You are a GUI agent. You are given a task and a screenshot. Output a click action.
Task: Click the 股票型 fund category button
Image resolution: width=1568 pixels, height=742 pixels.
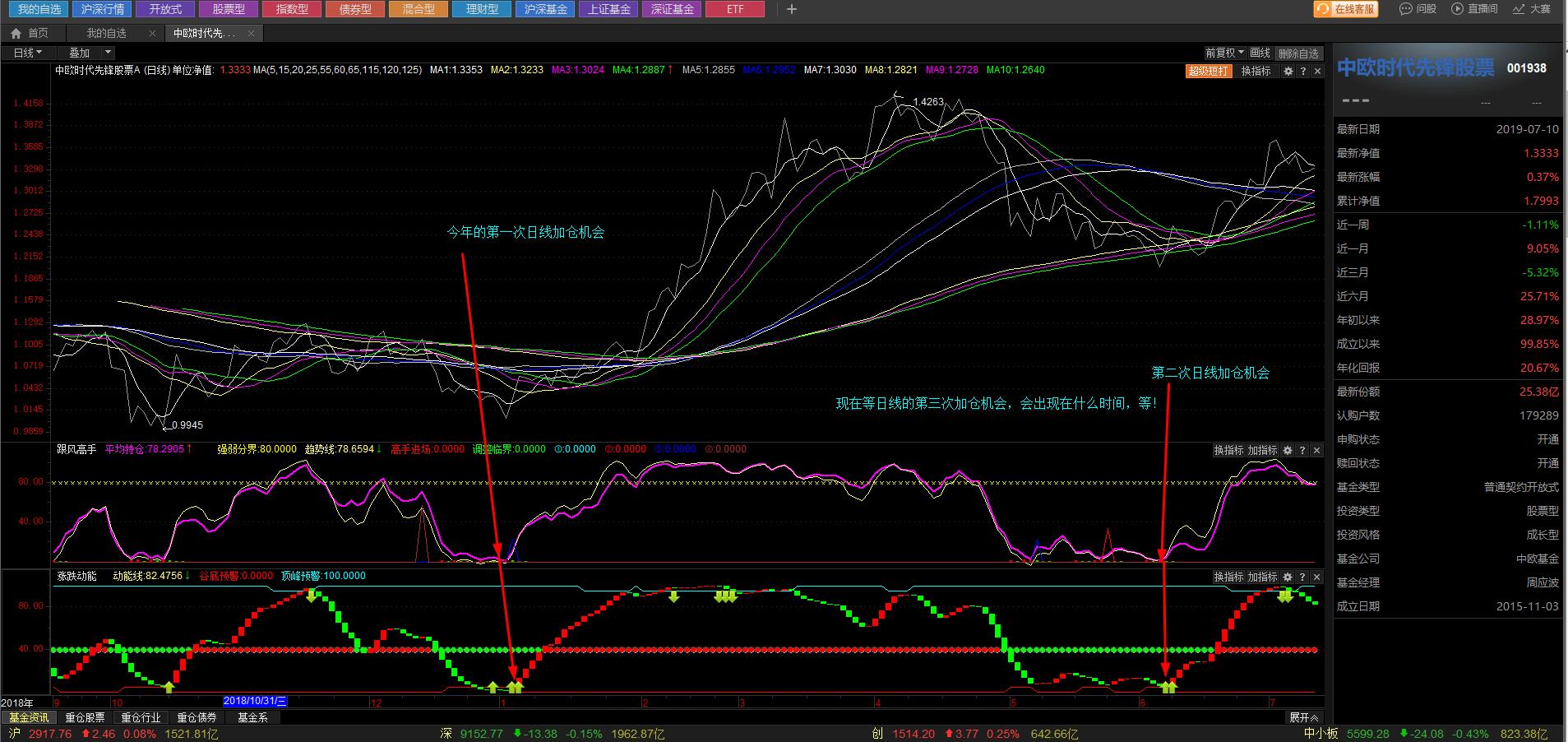tap(229, 9)
